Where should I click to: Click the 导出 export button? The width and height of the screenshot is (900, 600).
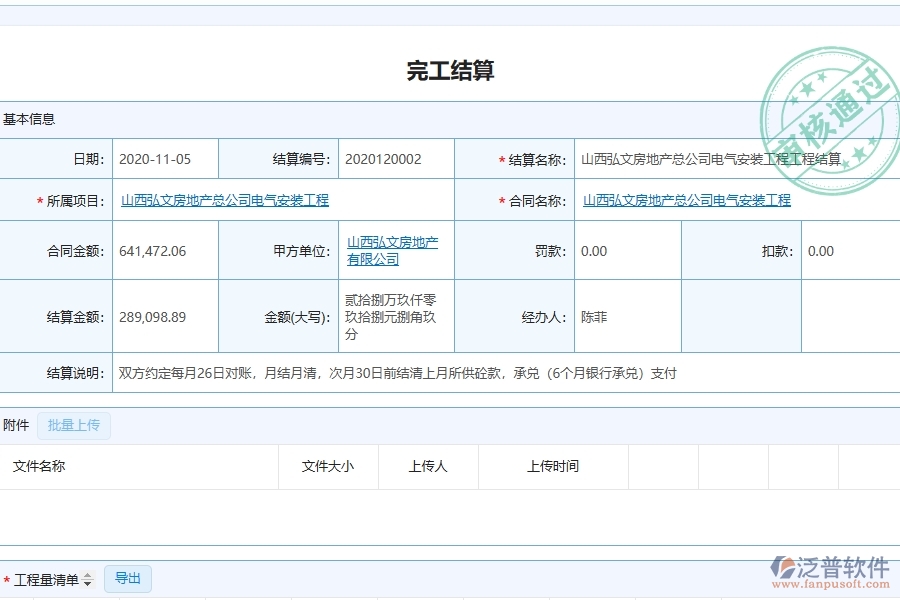[127, 578]
